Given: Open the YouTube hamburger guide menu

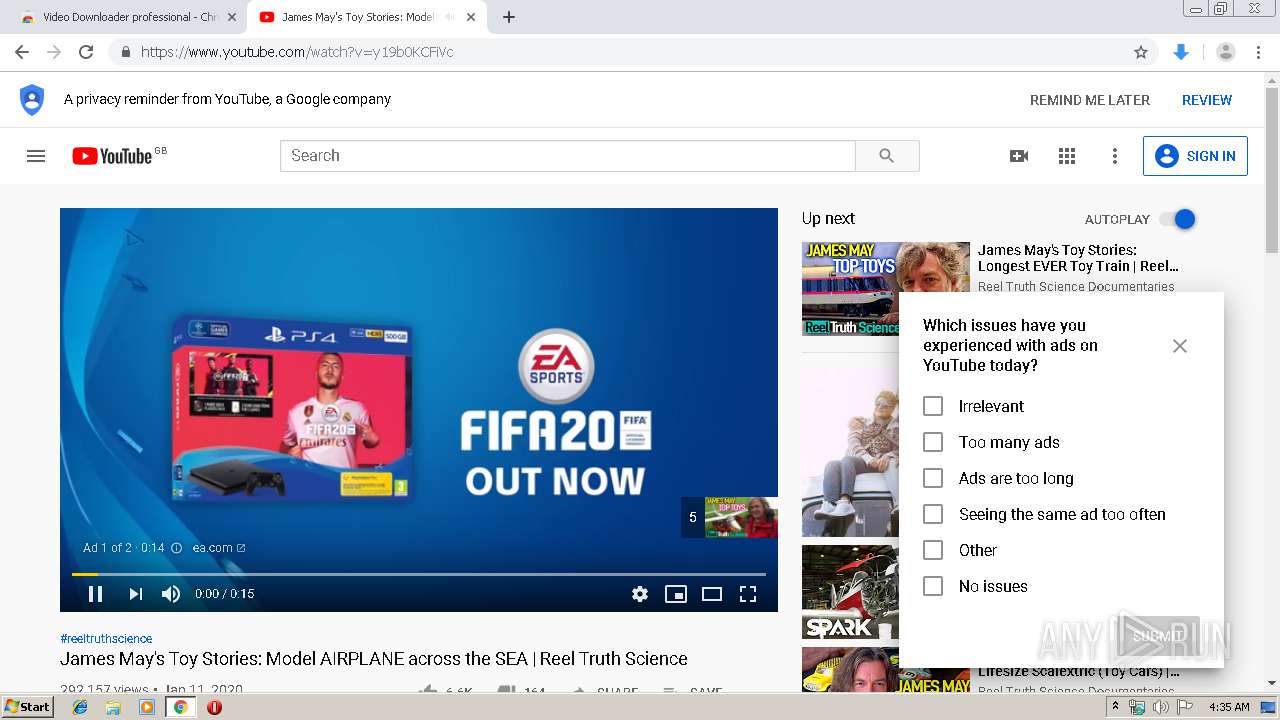Looking at the screenshot, I should tap(36, 156).
